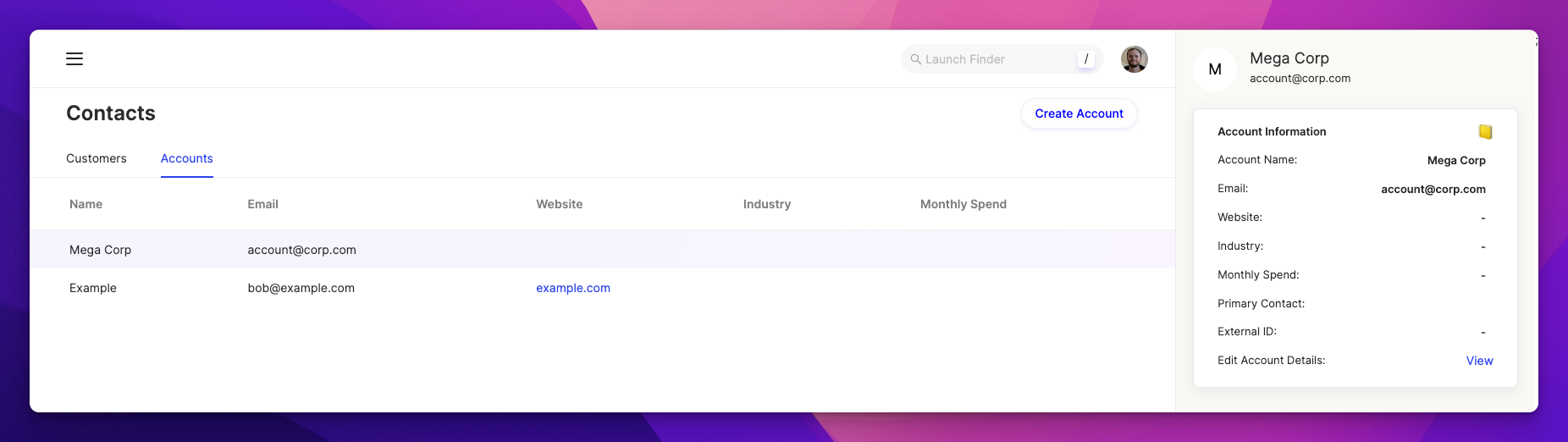1568x442 pixels.
Task: Focus the Launch Finder search field
Action: (x=1002, y=59)
